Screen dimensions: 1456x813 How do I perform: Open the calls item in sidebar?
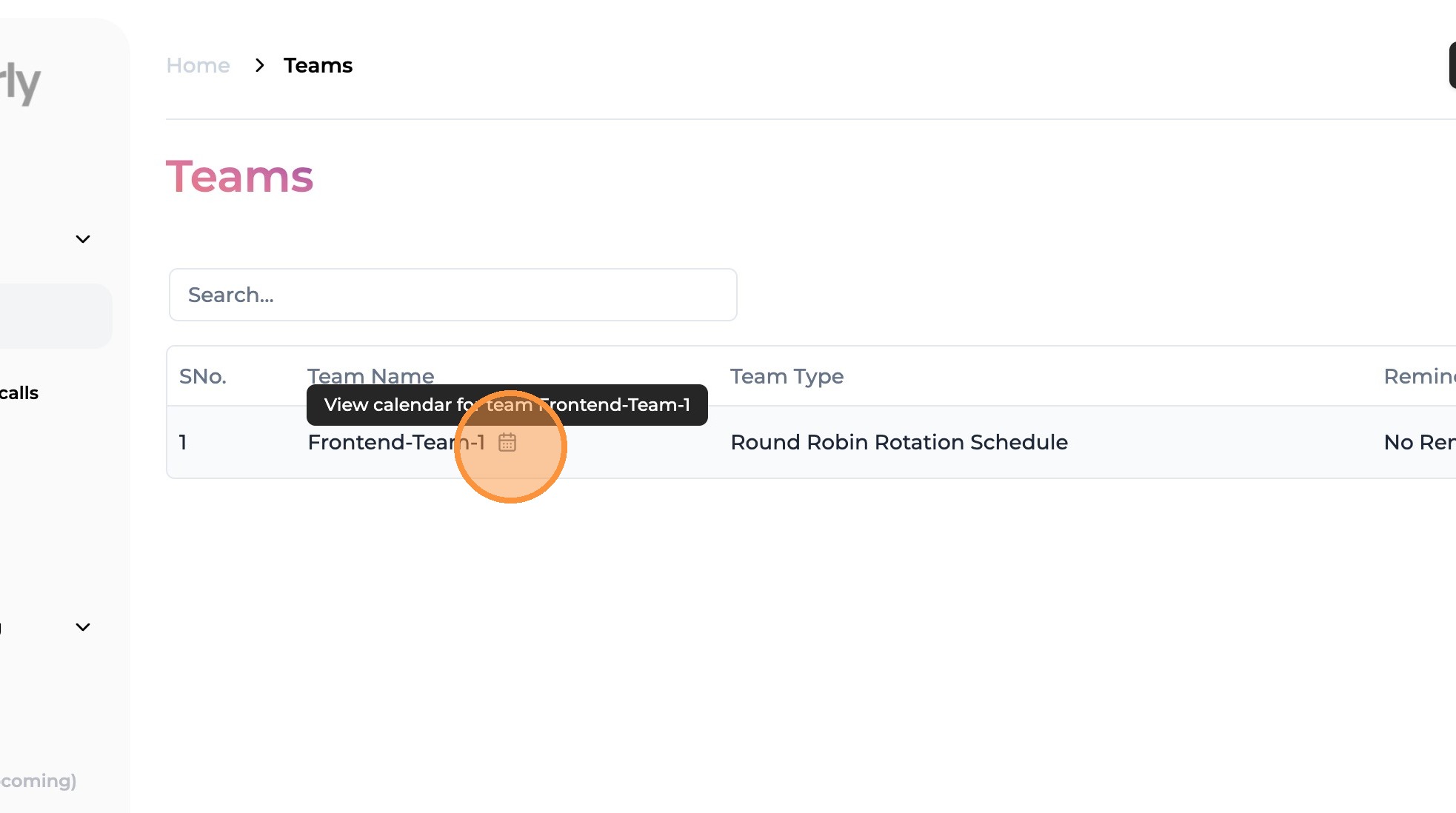pyautogui.click(x=19, y=393)
